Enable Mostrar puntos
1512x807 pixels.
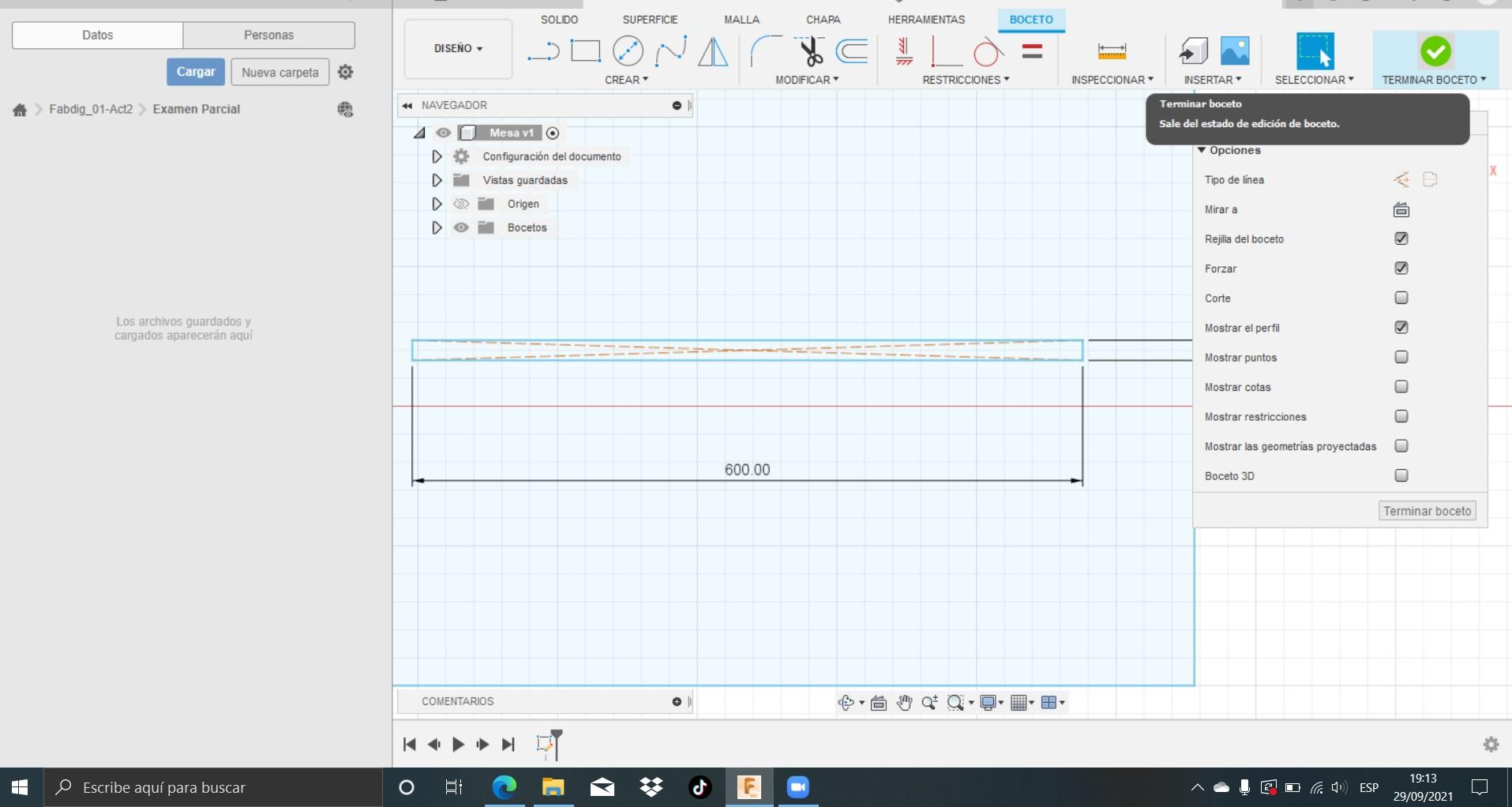(x=1401, y=357)
